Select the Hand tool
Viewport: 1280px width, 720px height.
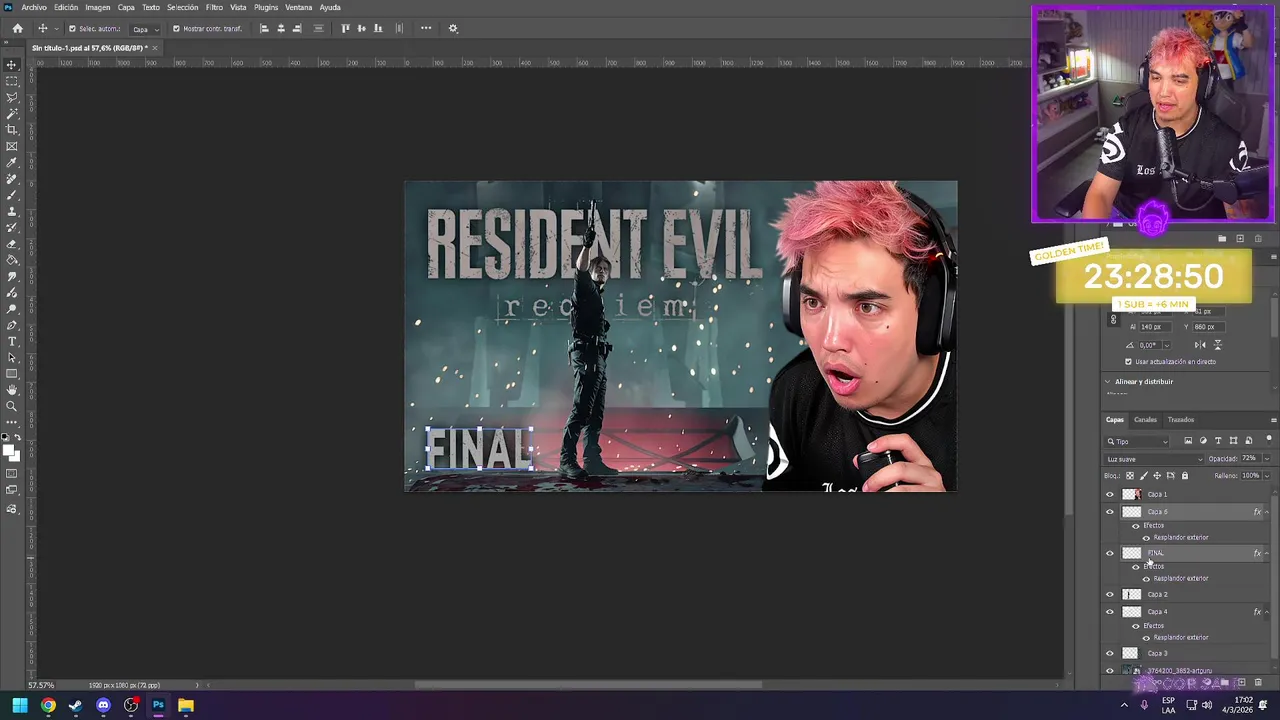coord(12,390)
